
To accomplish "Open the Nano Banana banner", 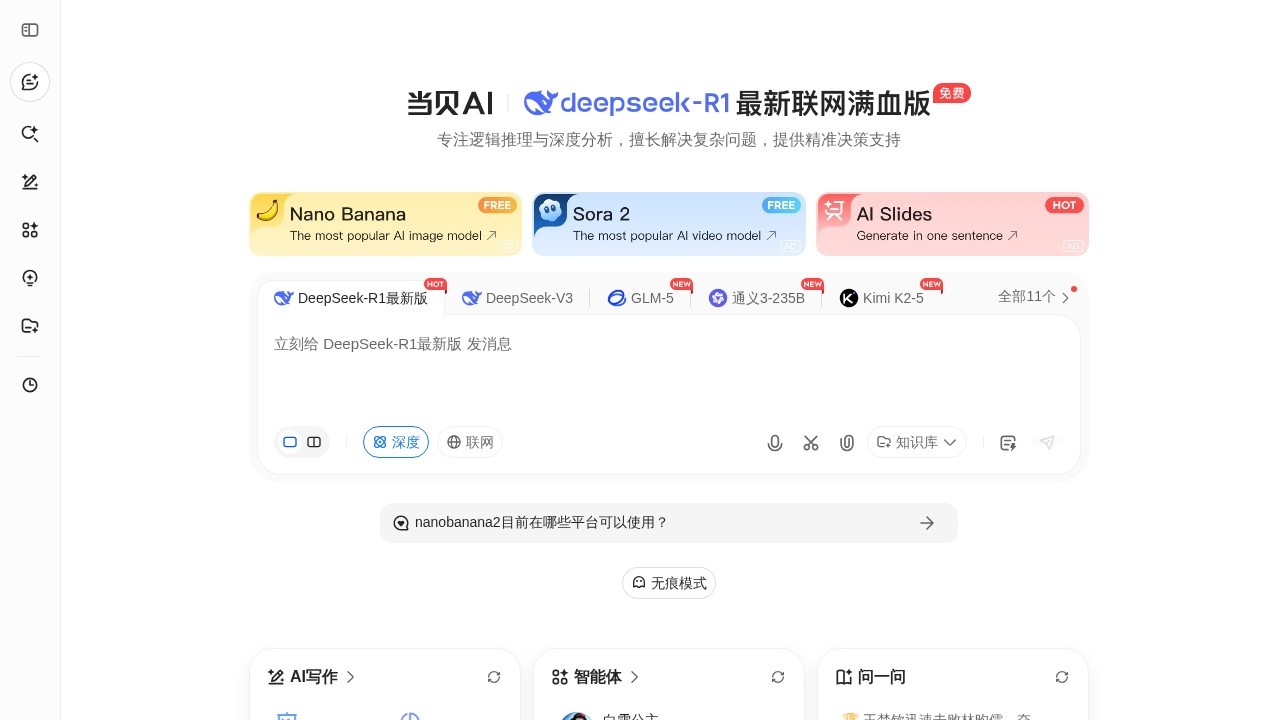I will pyautogui.click(x=385, y=224).
